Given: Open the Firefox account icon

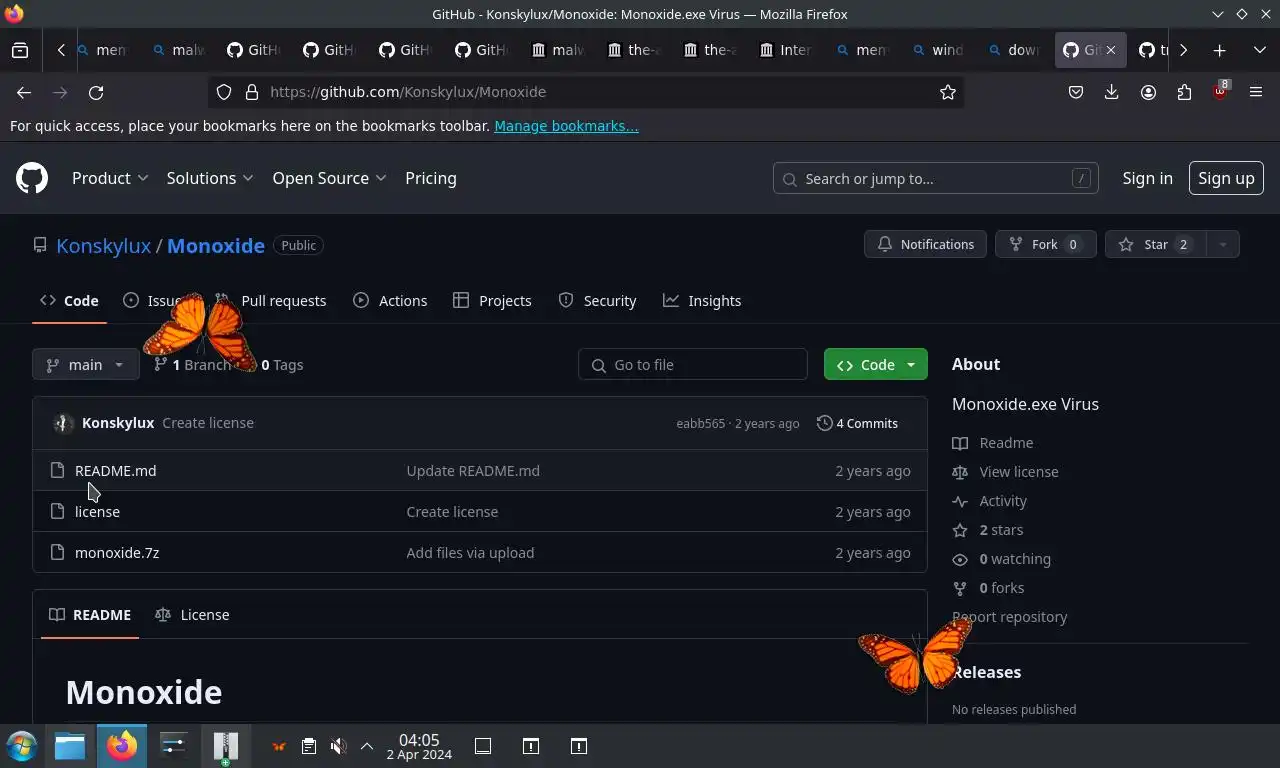Looking at the screenshot, I should (x=1148, y=92).
